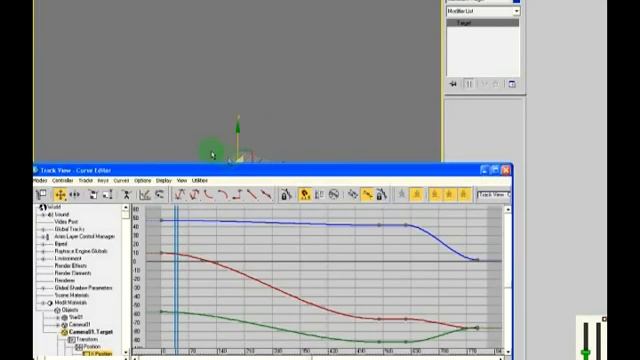Toggle Show End Result button
Image resolution: width=640 pixels, height=360 pixels.
point(469,84)
